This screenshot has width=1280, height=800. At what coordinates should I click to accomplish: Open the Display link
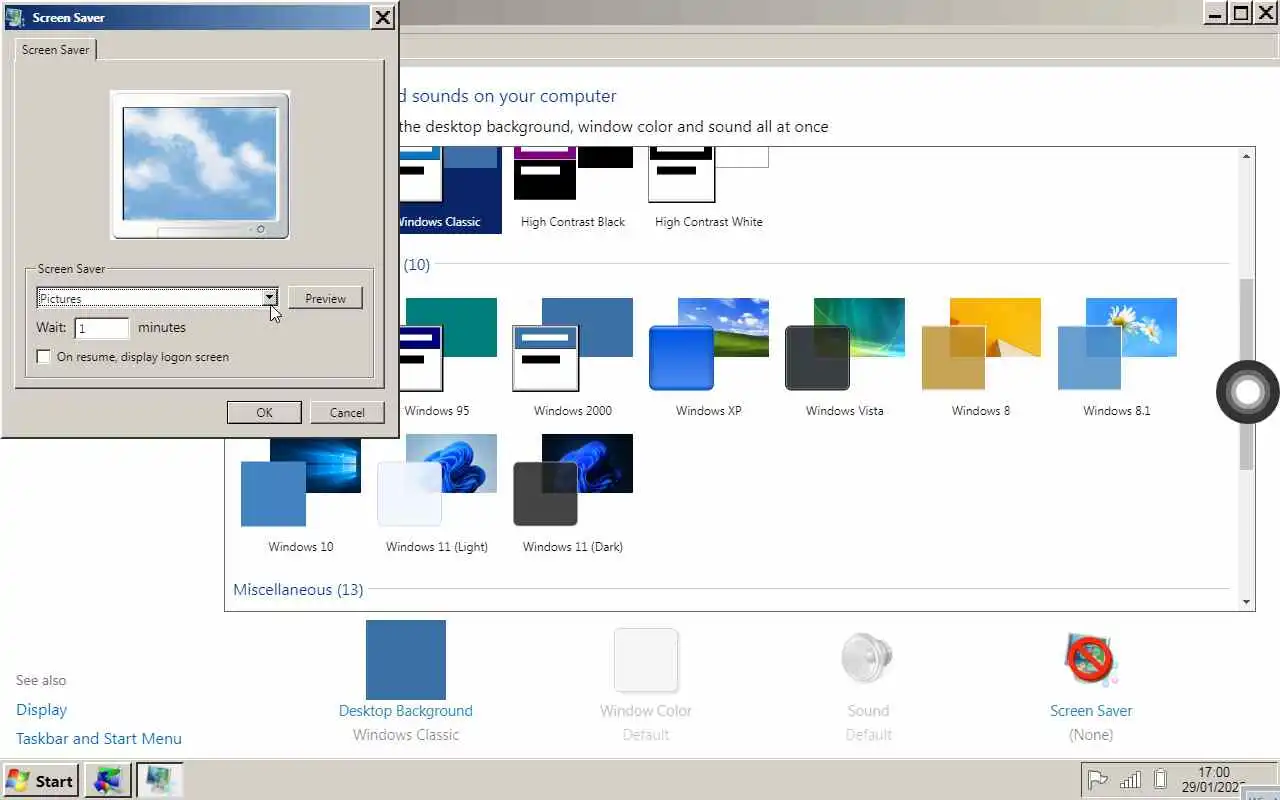(41, 709)
